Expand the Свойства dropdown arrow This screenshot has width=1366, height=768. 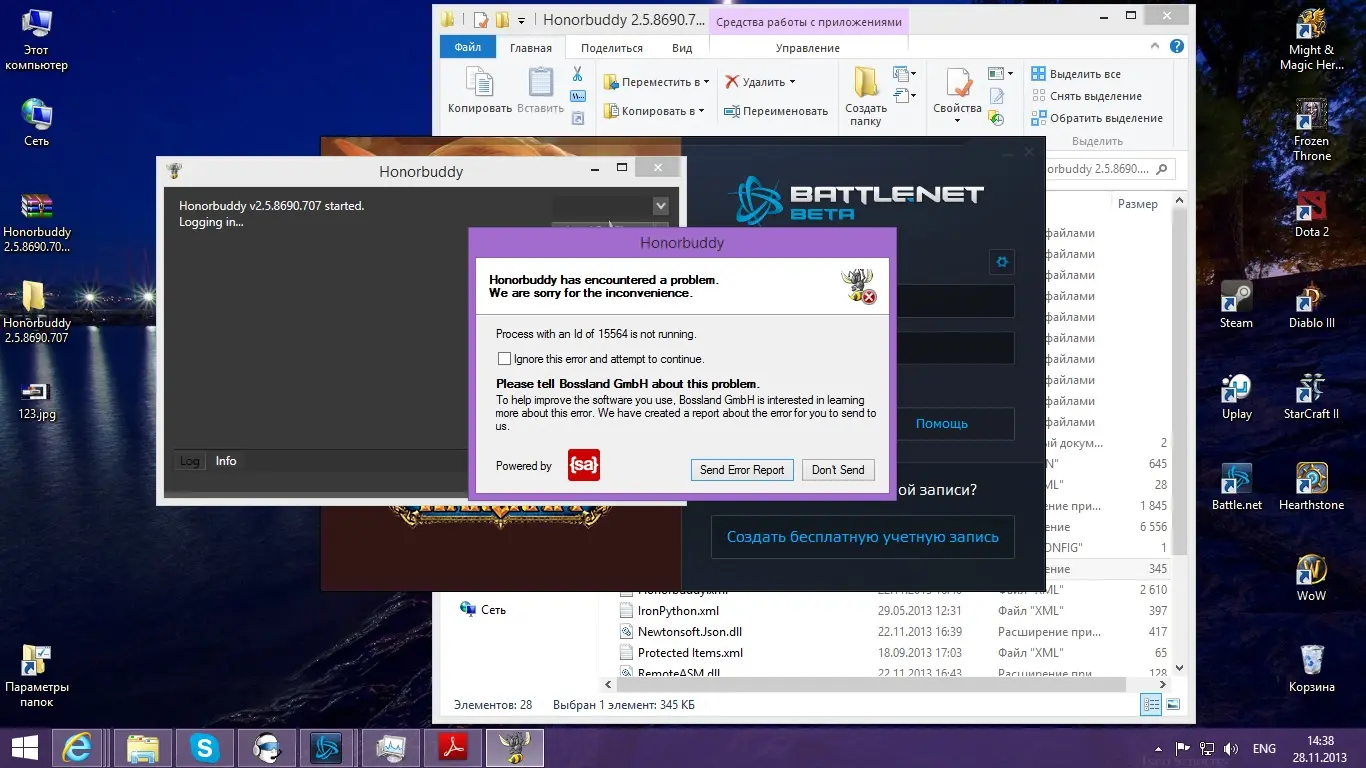coord(958,122)
